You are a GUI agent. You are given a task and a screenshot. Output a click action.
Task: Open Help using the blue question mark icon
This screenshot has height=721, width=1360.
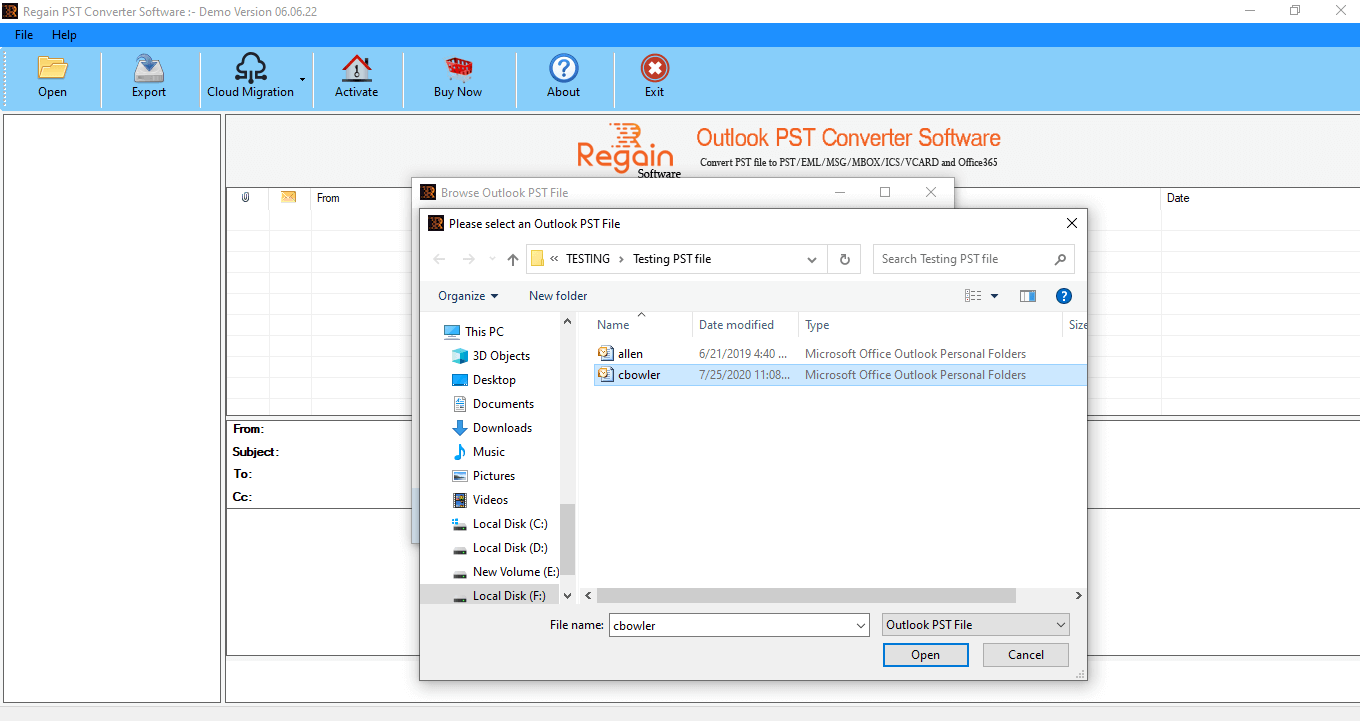point(1063,295)
